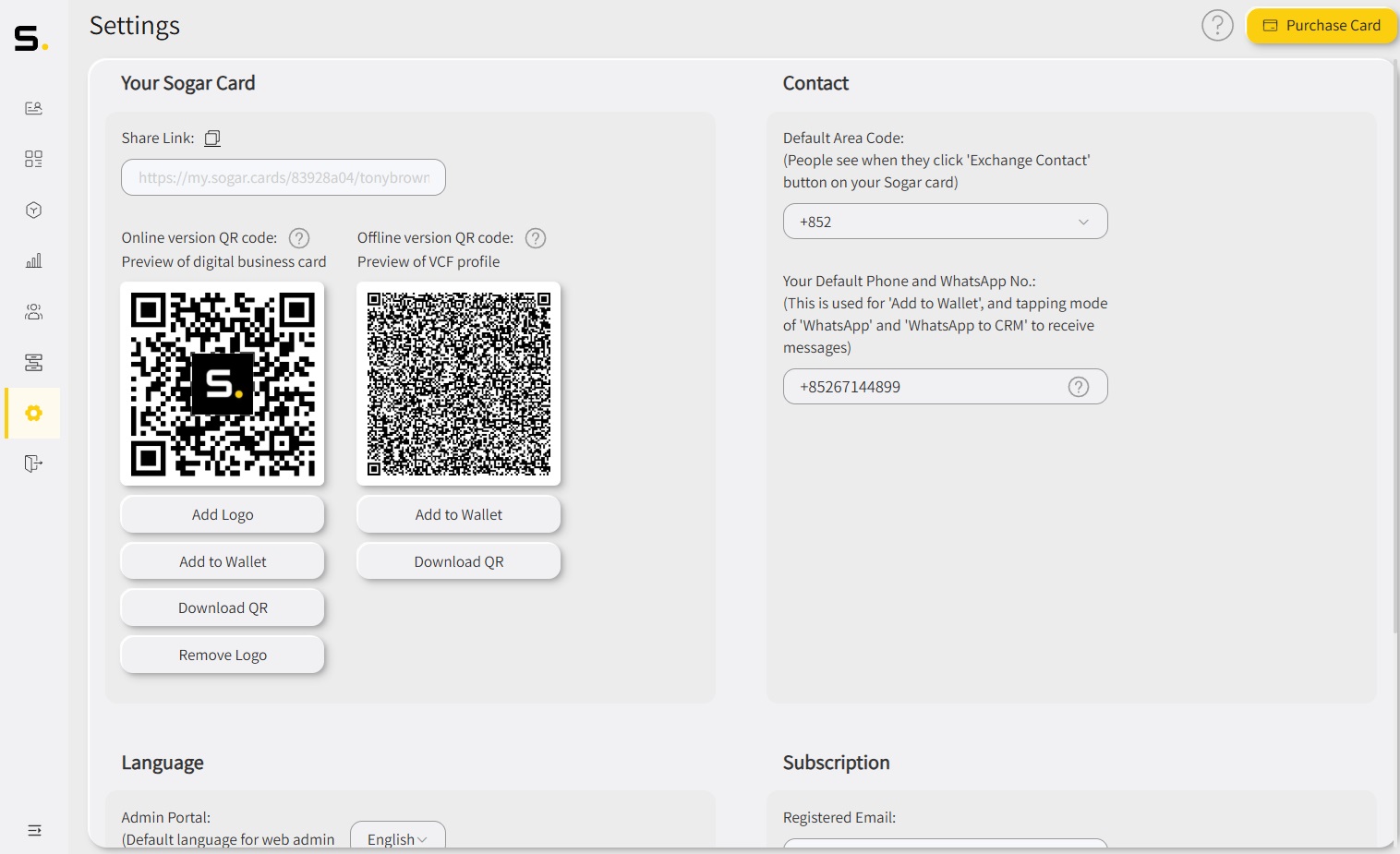
Task: Click Your Default Phone and WhatsApp No. label
Action: point(910,281)
